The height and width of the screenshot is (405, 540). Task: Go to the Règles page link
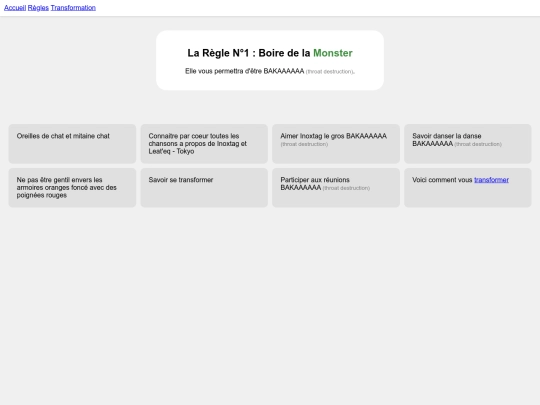coord(38,8)
